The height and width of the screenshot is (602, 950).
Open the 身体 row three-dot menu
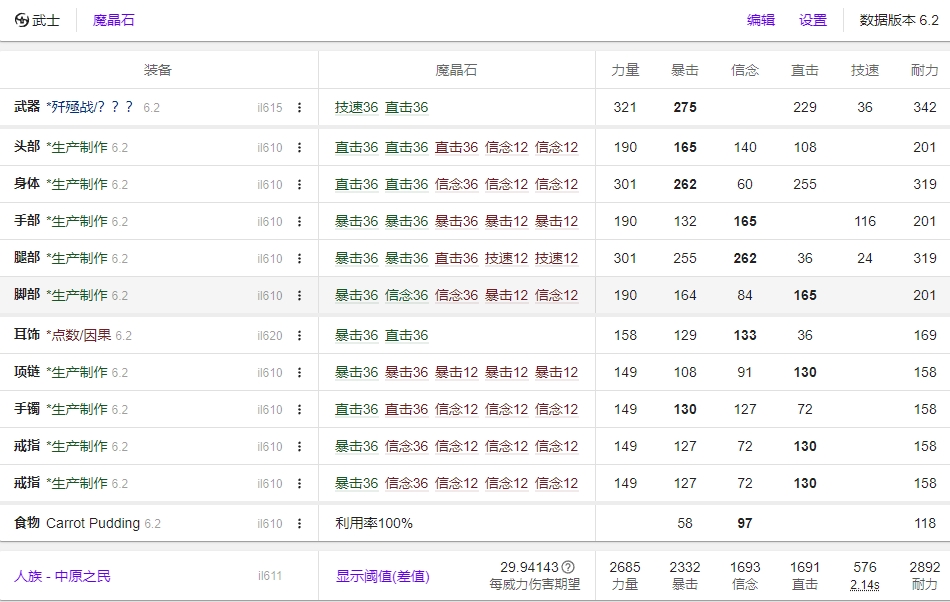point(299,185)
